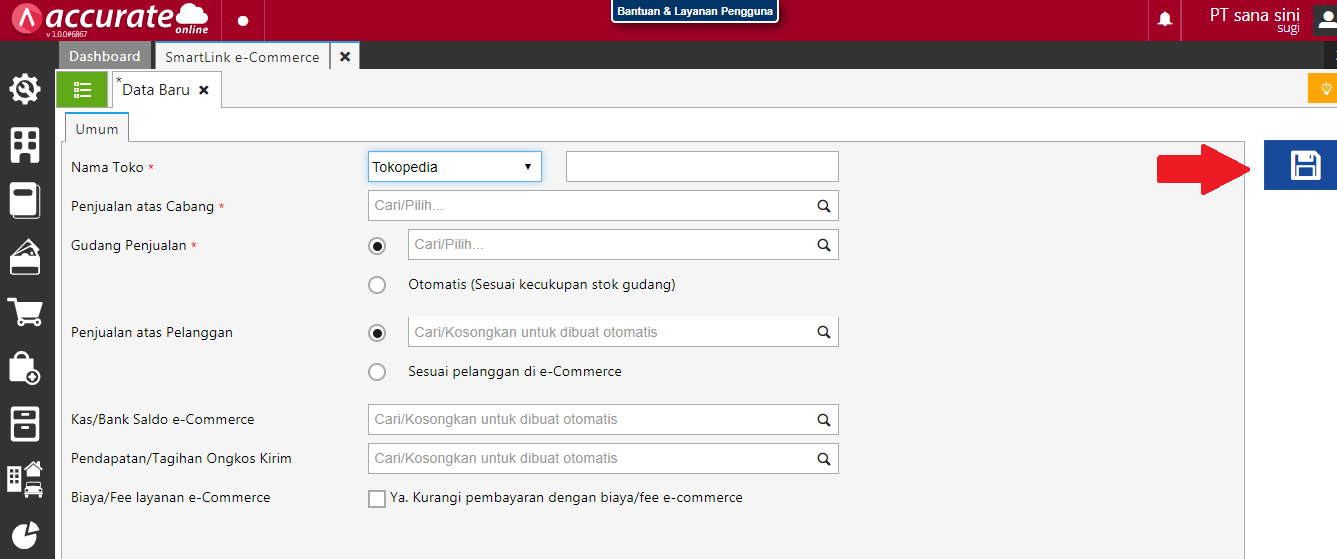Click the white dot status indicator in header

243,20
